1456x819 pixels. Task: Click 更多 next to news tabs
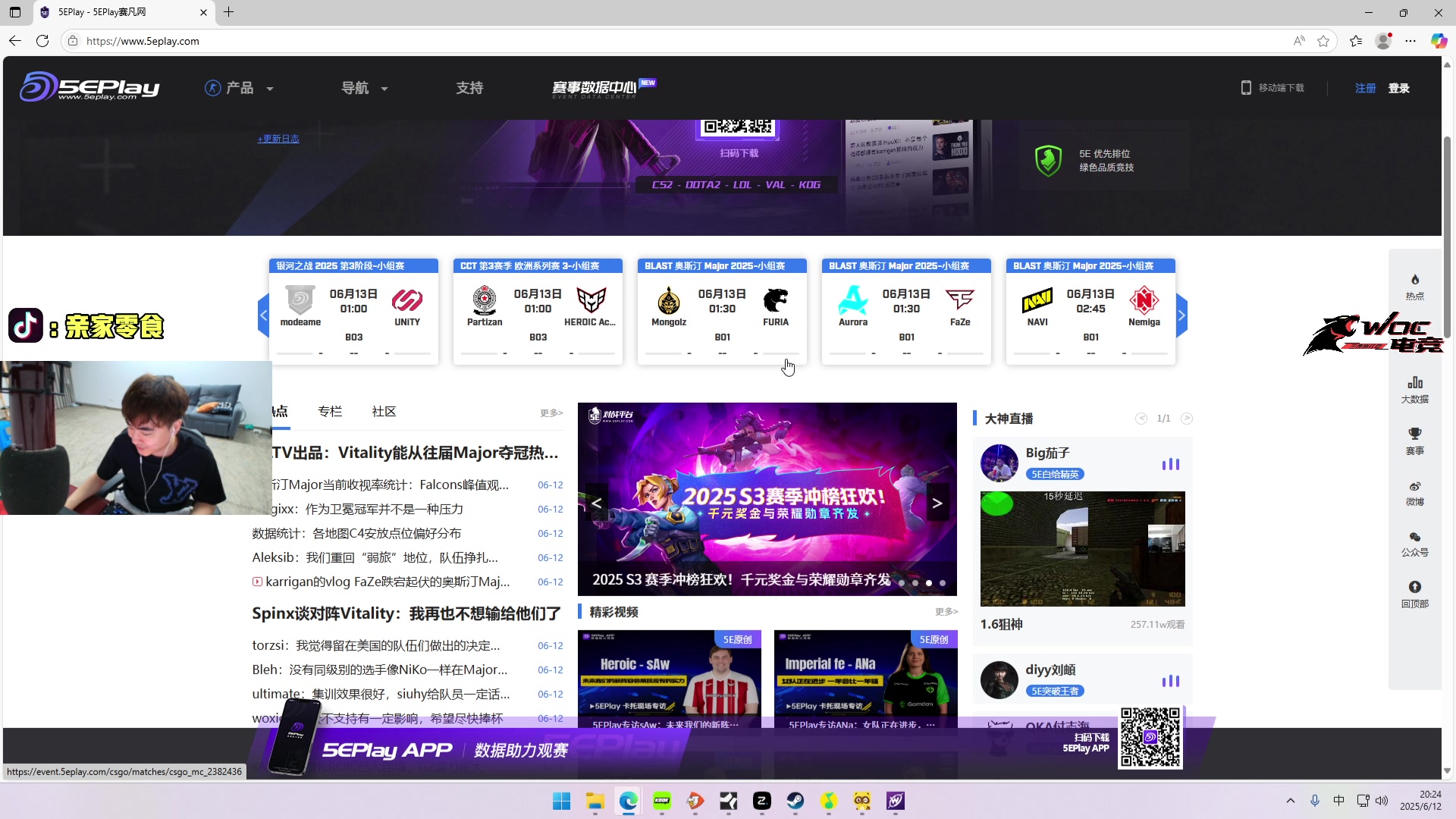[x=551, y=413]
